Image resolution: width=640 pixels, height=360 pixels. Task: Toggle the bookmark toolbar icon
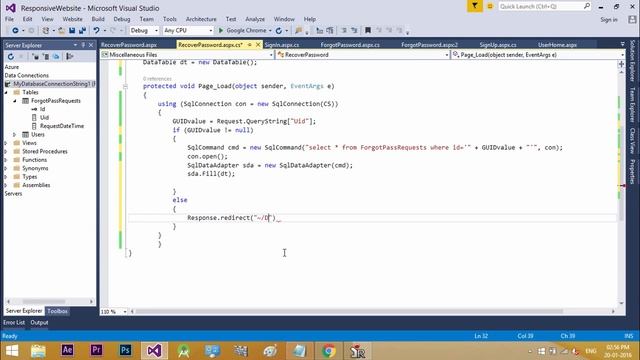click(x=368, y=31)
